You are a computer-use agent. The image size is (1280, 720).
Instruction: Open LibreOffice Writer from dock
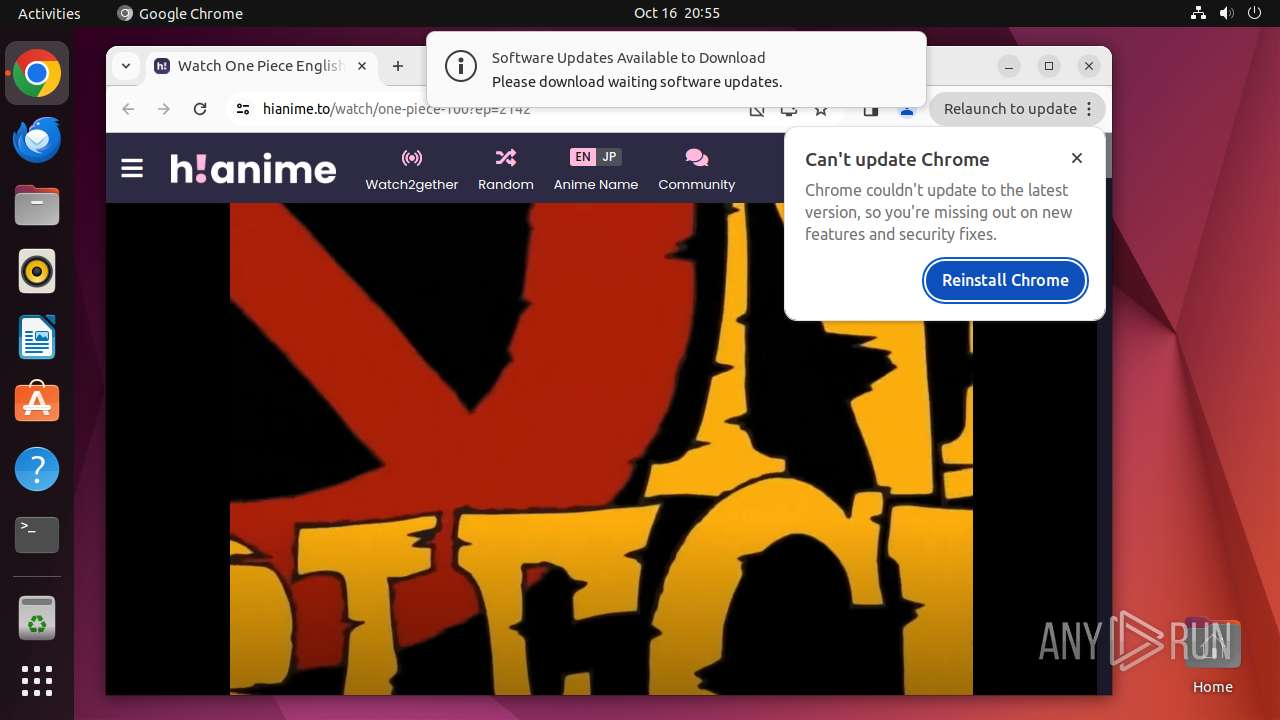click(37, 337)
